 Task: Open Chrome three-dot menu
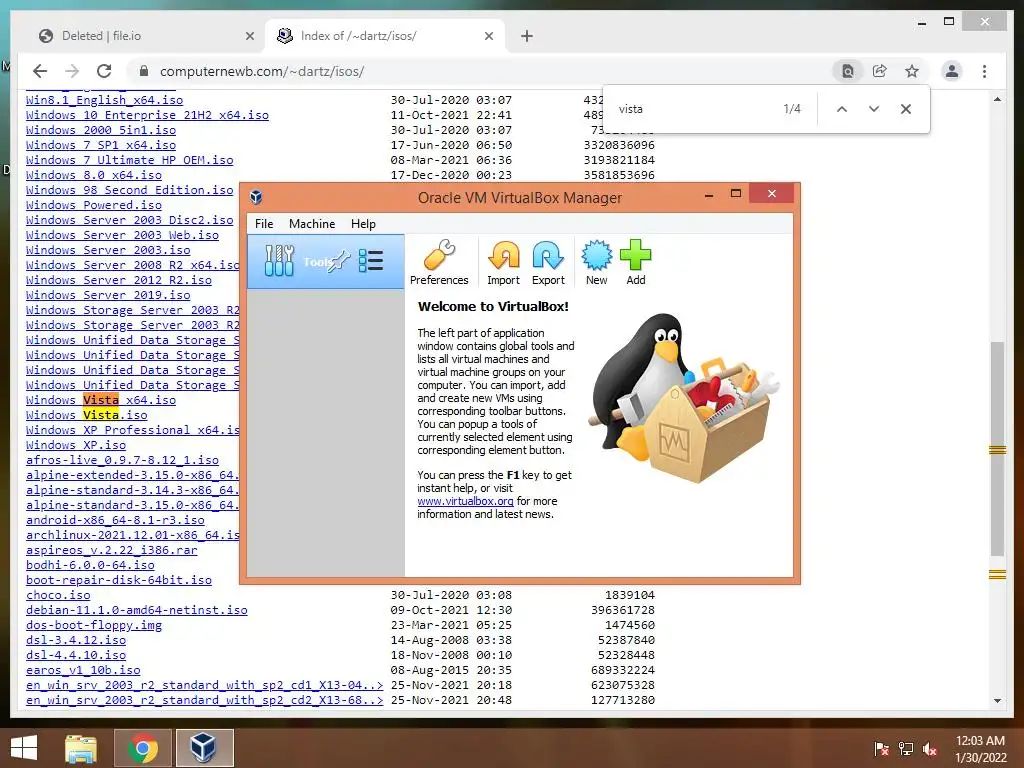(984, 71)
